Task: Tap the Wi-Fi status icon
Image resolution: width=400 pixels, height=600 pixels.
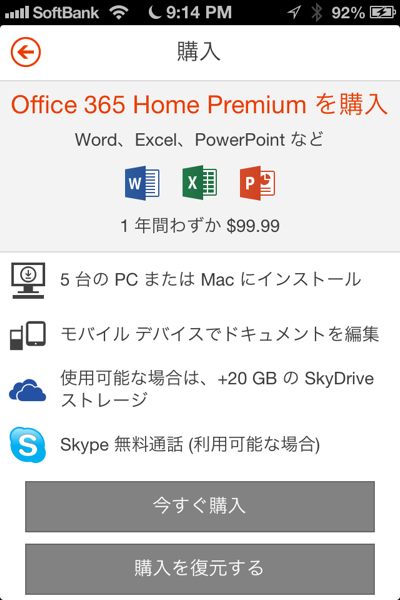Action: [119, 13]
